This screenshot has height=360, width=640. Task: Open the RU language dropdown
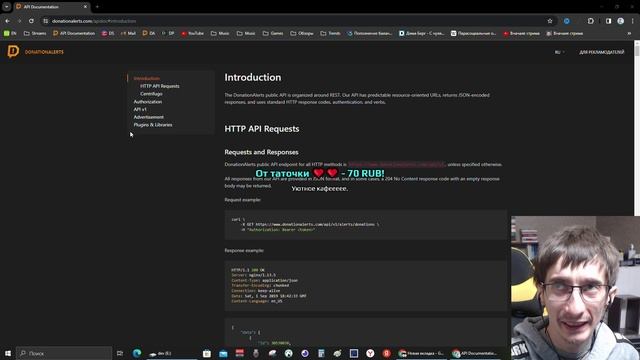click(559, 52)
